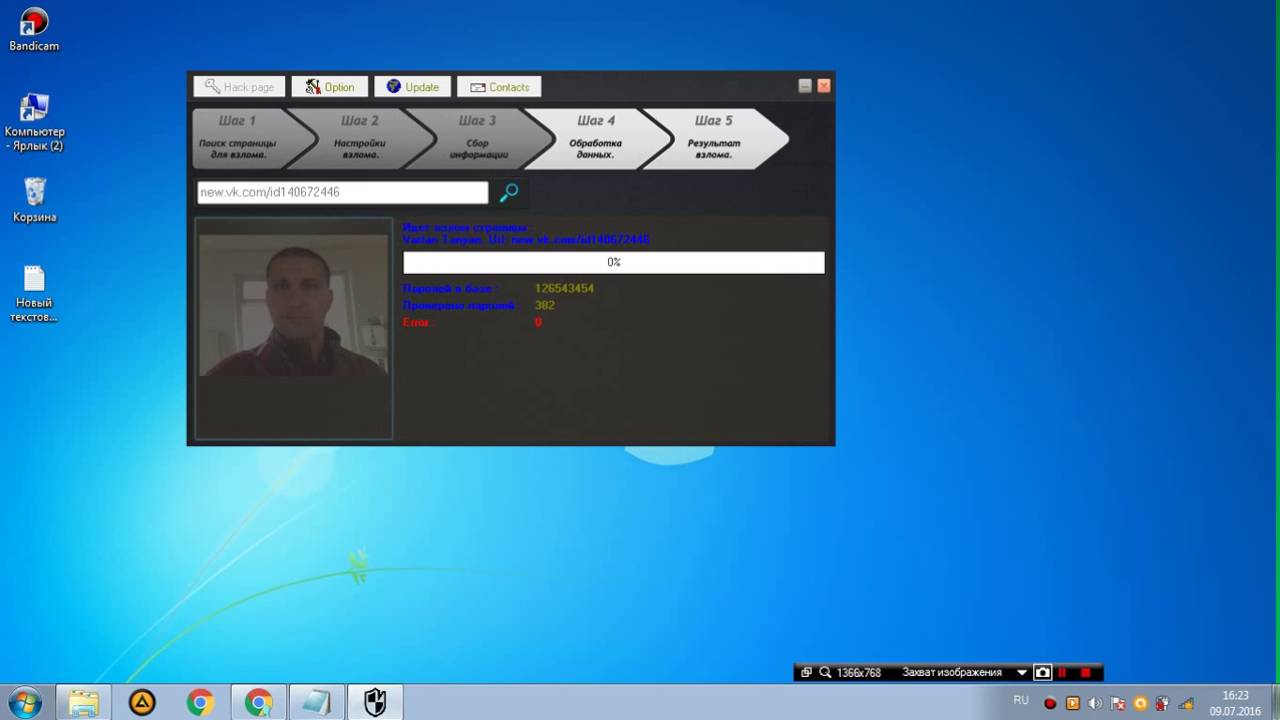The image size is (1280, 720).
Task: Open the volume speaker tray icon
Action: [1096, 703]
